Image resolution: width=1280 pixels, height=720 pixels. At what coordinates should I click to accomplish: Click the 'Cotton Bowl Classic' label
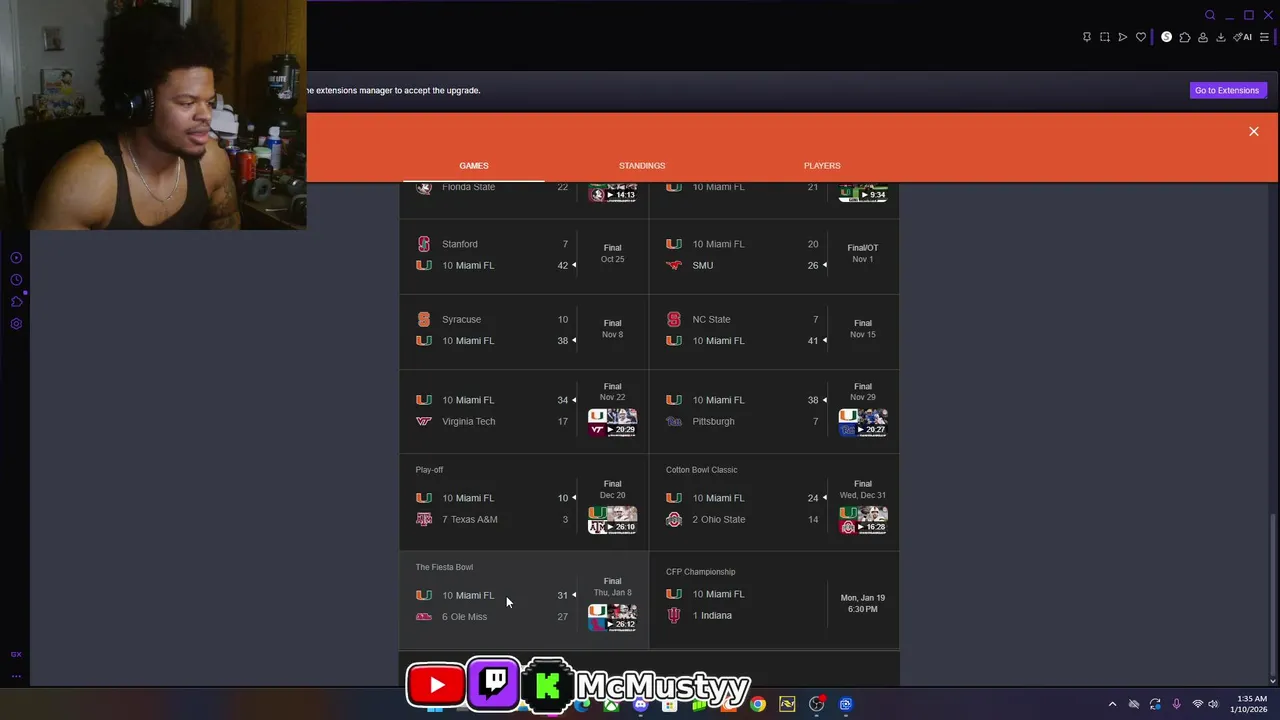coord(701,470)
